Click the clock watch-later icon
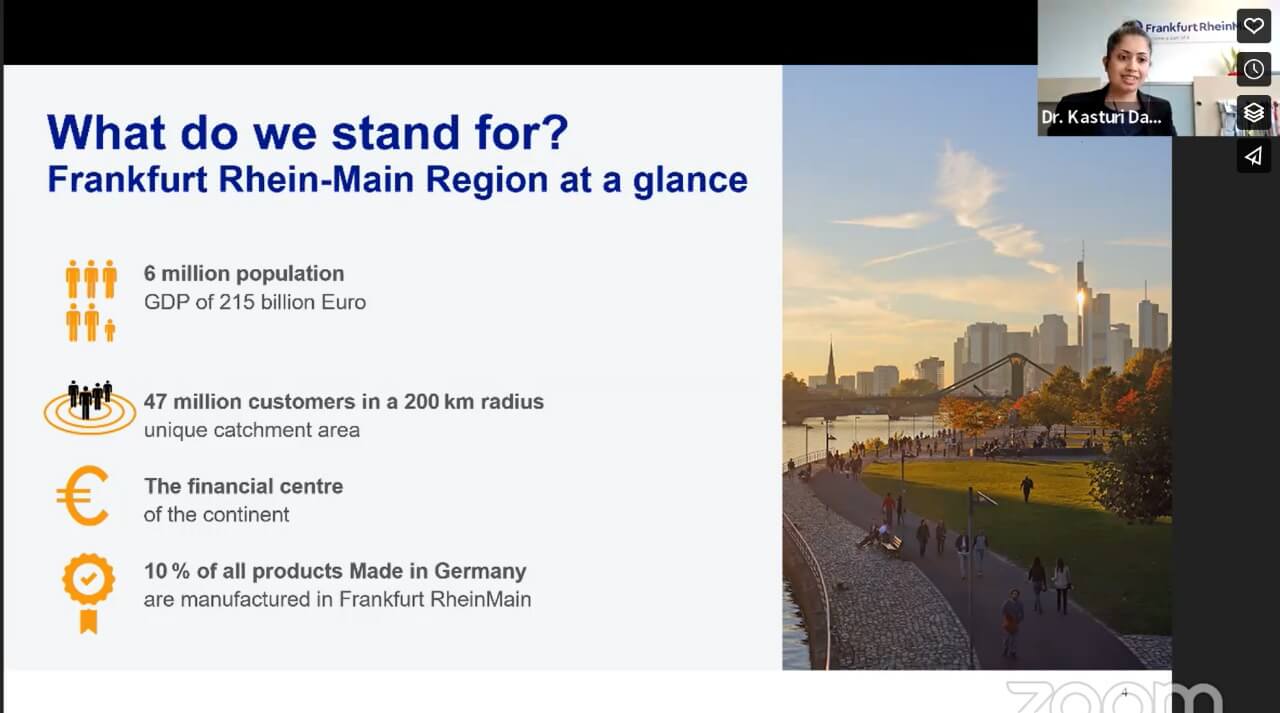 pyautogui.click(x=1254, y=69)
